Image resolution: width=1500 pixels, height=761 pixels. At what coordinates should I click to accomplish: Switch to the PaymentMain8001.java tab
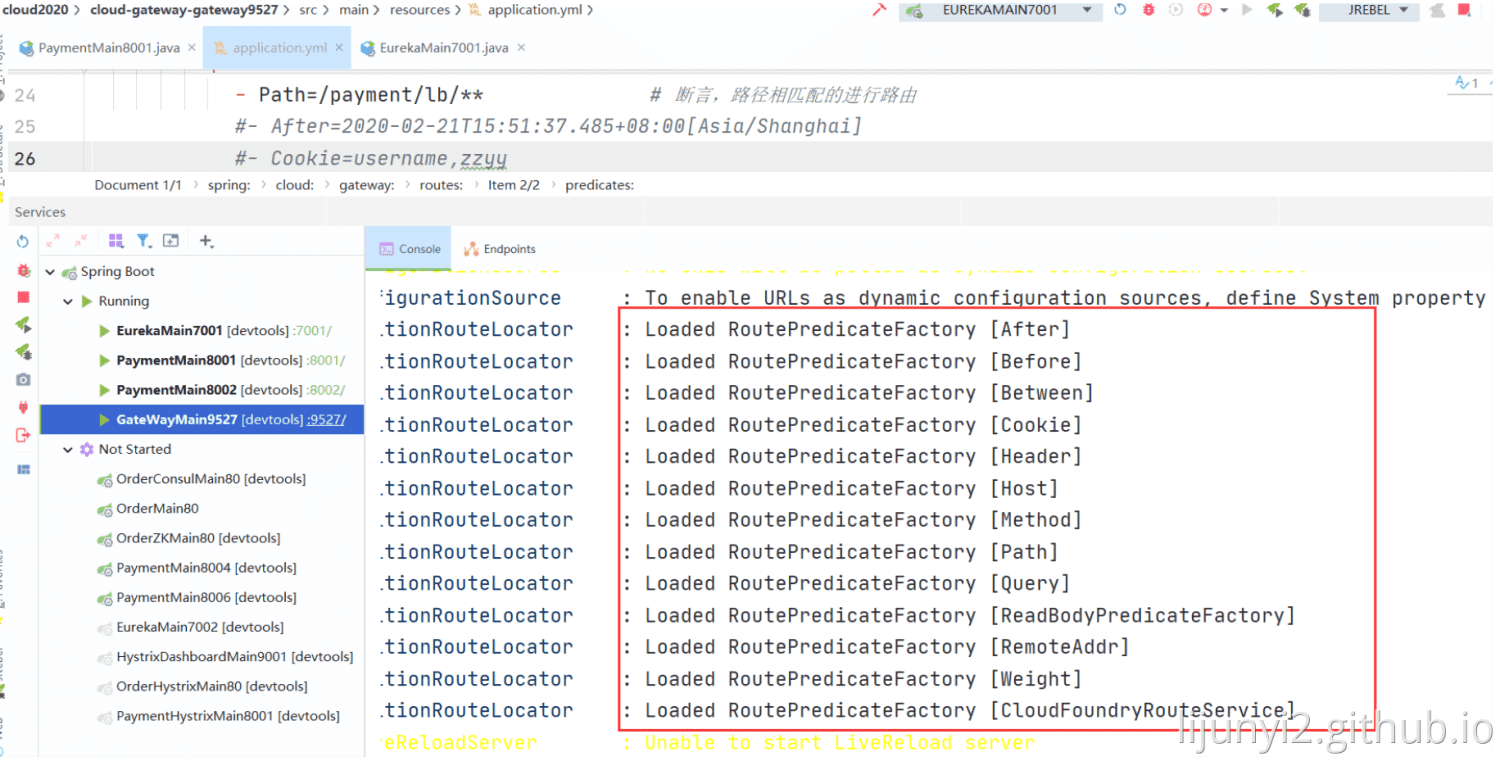(x=108, y=48)
